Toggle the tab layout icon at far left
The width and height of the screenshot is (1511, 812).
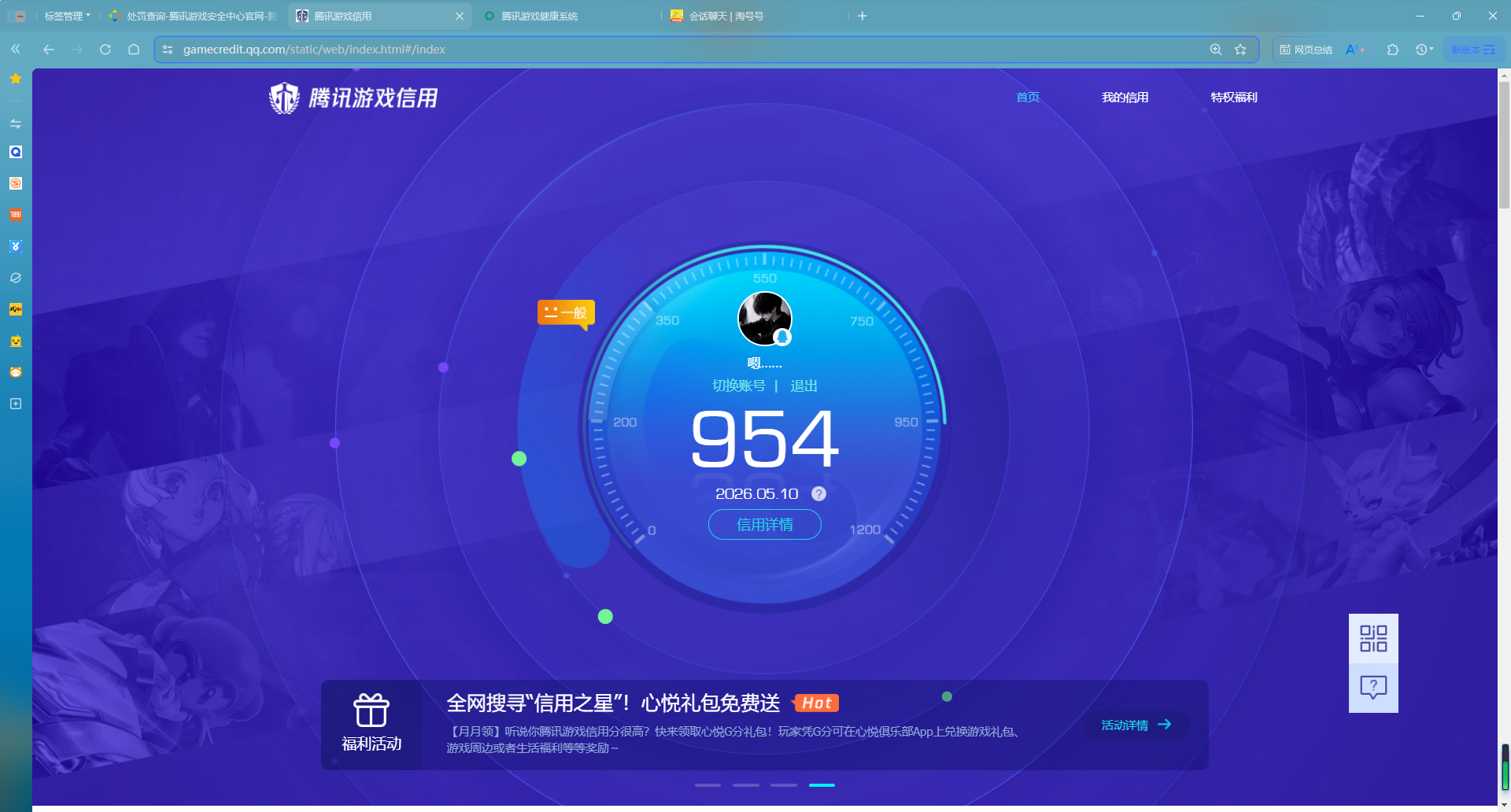coord(17,16)
